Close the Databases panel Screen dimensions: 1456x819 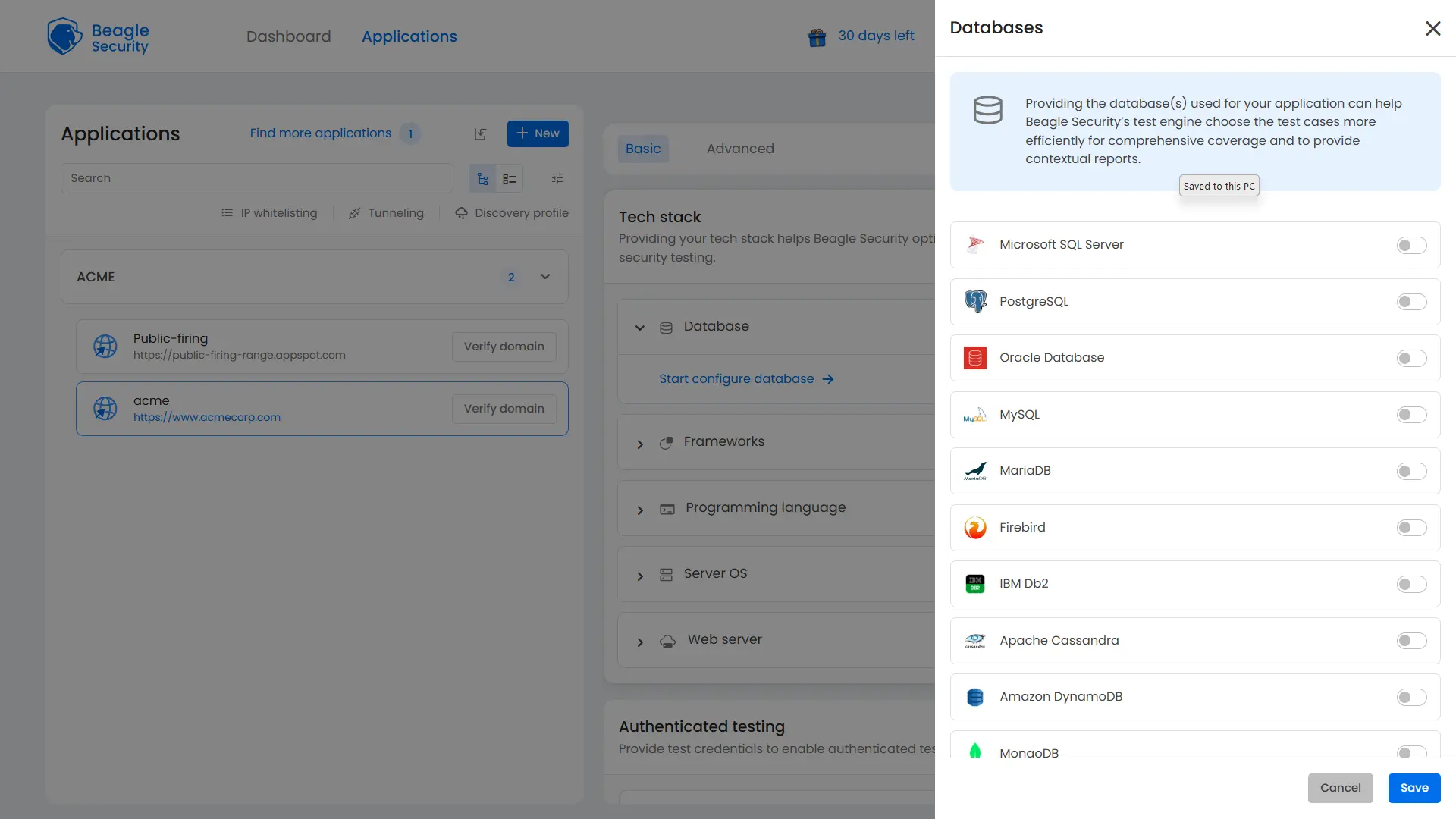click(x=1432, y=29)
